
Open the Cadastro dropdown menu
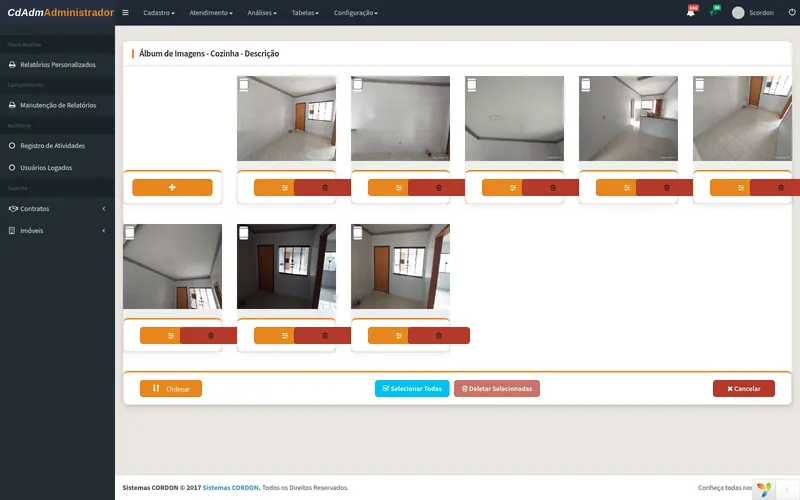(159, 13)
